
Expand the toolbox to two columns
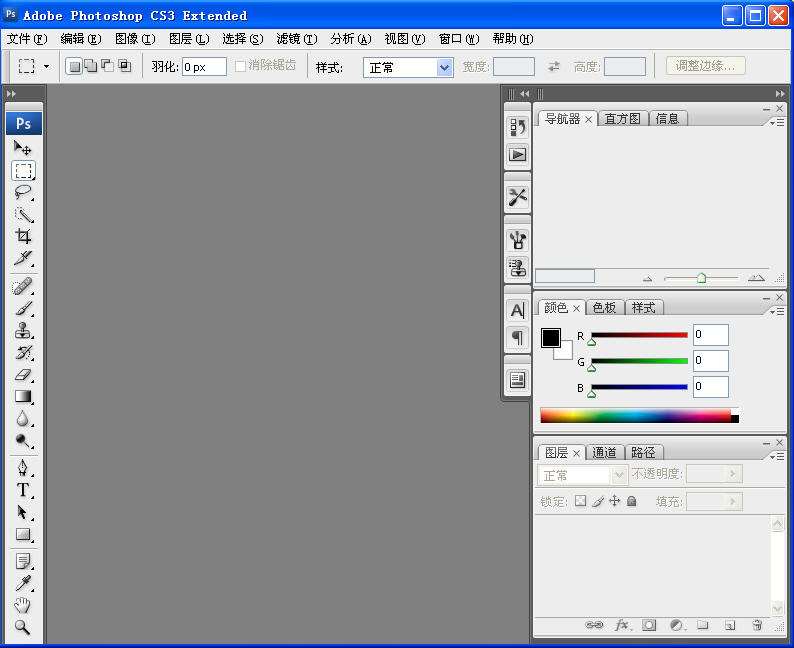11,94
